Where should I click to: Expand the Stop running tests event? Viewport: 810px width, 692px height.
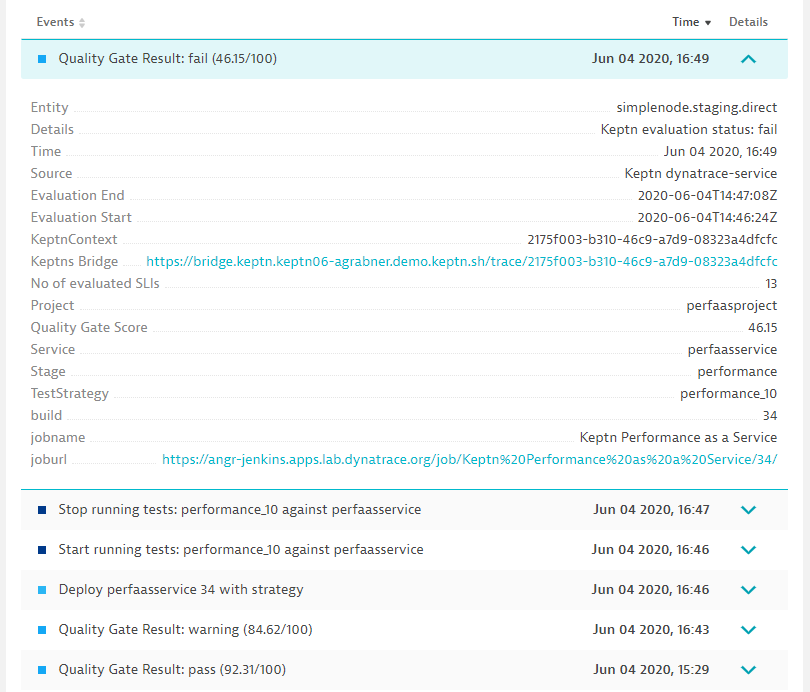click(x=748, y=510)
